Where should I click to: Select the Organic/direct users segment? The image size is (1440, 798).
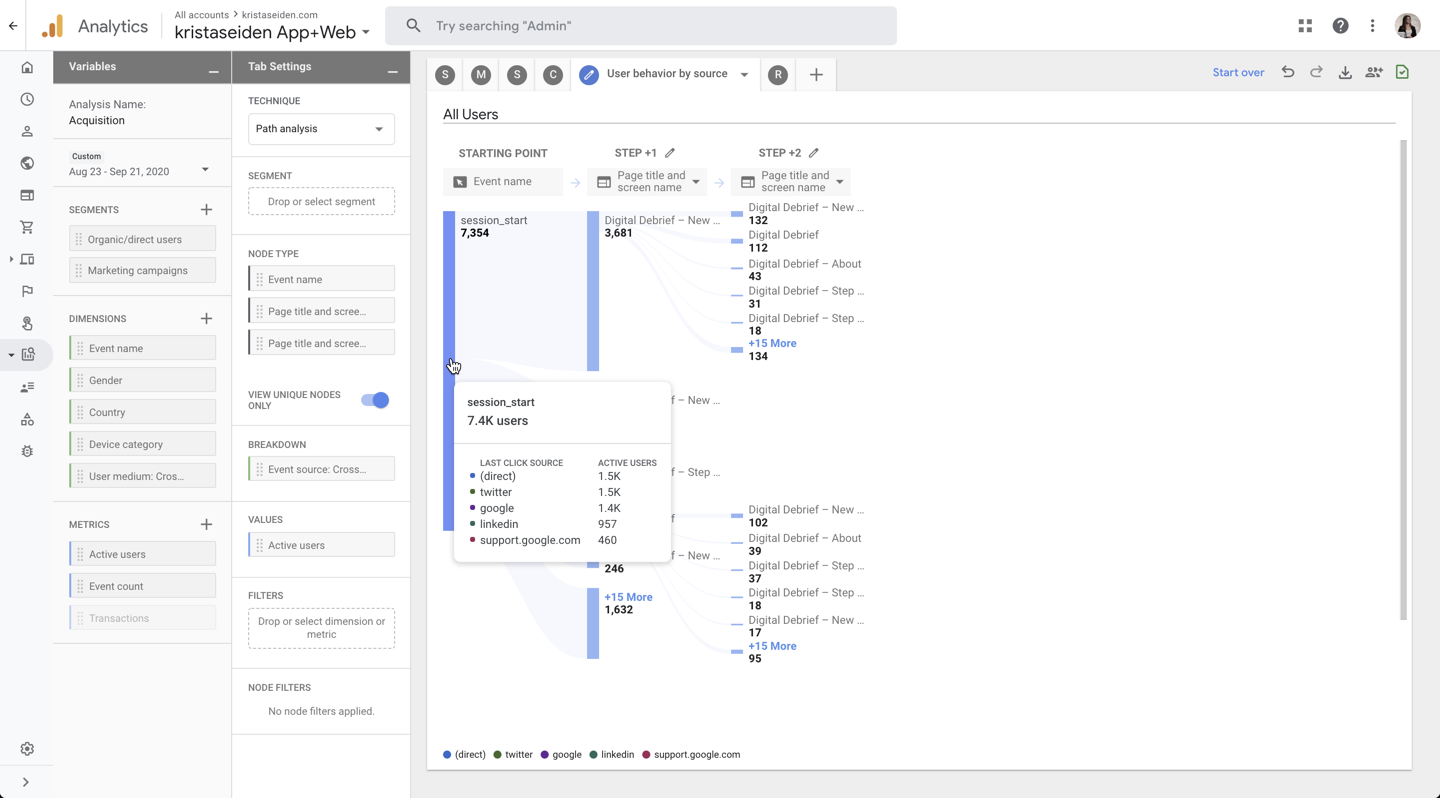(142, 239)
